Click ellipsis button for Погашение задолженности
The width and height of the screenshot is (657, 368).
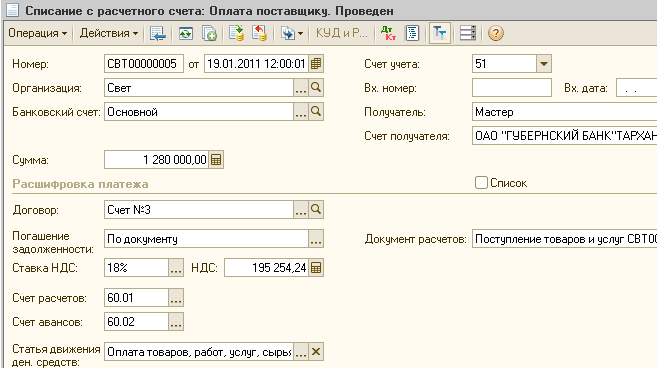point(316,238)
